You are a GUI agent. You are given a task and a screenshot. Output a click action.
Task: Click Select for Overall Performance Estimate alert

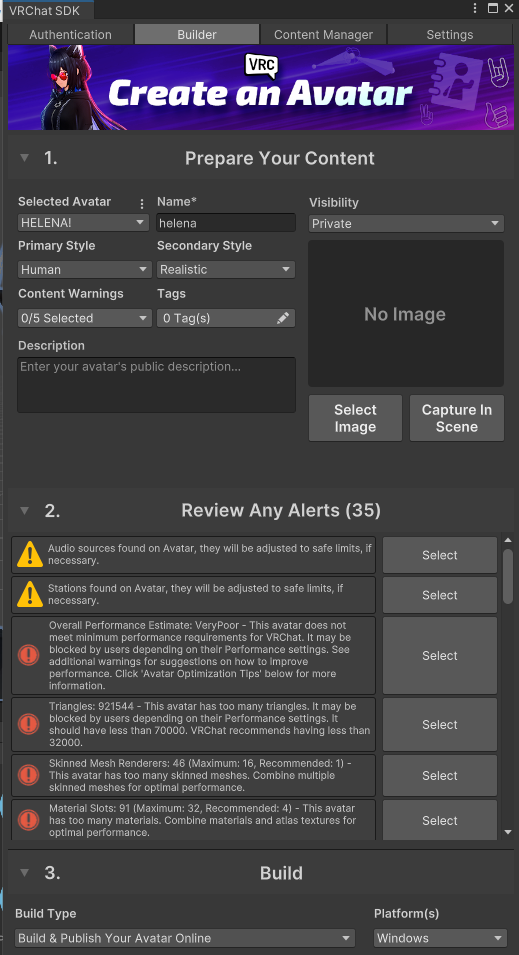[x=440, y=655]
